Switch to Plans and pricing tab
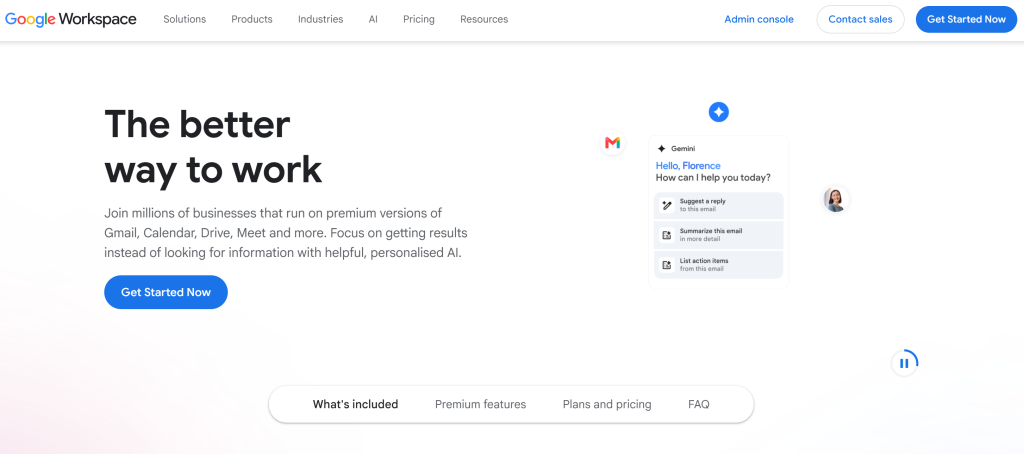1024x454 pixels. [607, 404]
